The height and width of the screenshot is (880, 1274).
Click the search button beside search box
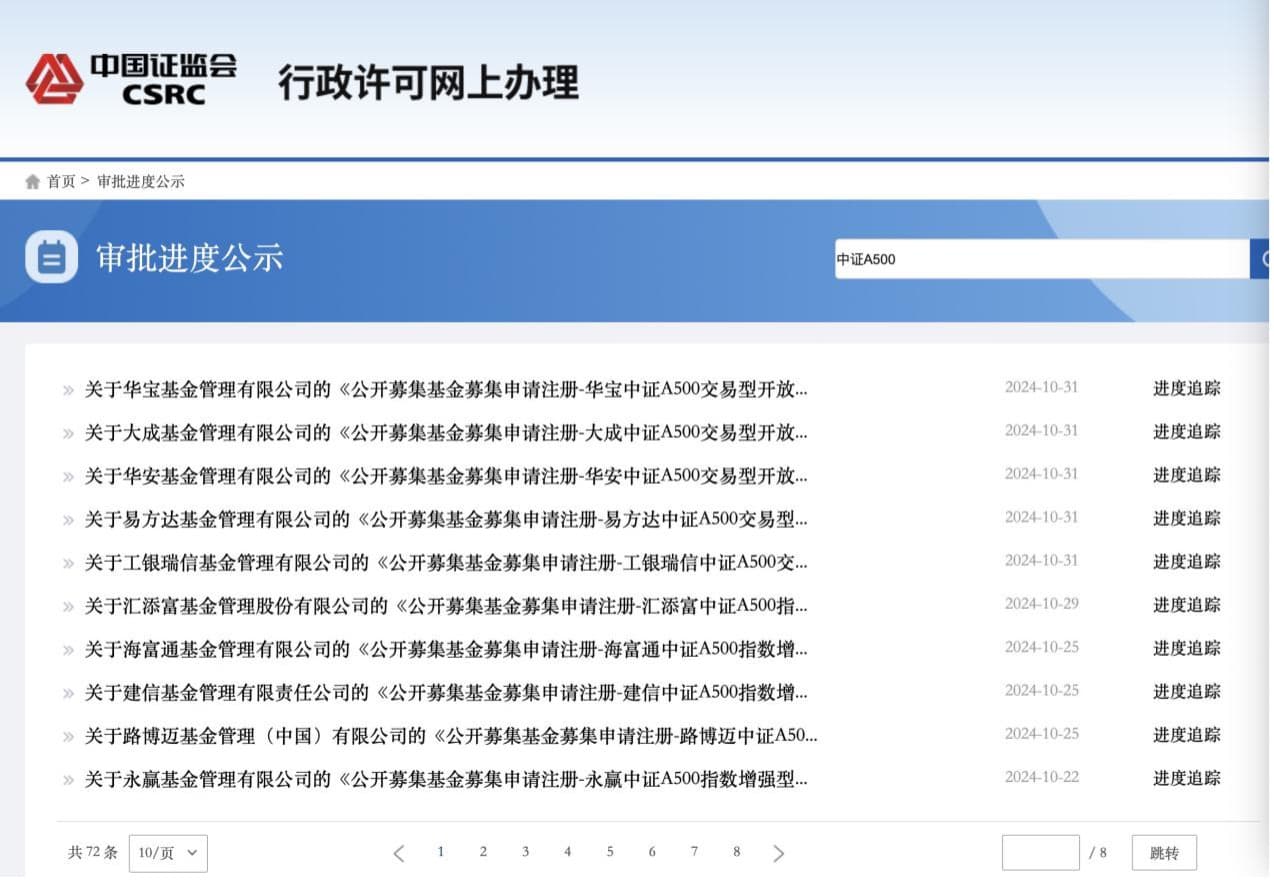(1261, 259)
